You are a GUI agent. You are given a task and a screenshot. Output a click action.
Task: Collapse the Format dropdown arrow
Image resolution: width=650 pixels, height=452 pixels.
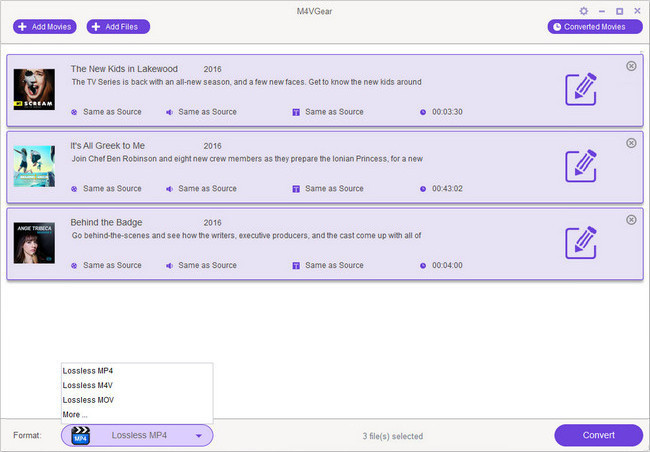point(199,436)
